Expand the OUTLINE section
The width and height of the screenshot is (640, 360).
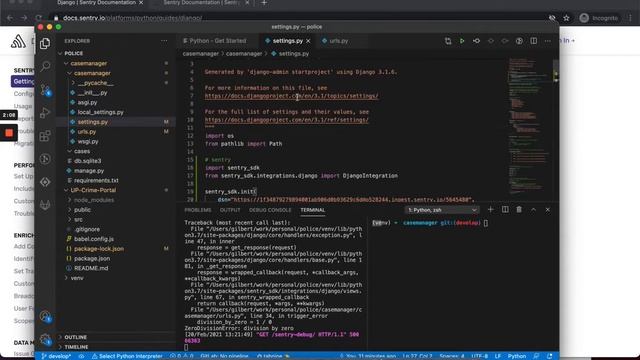click(75, 337)
